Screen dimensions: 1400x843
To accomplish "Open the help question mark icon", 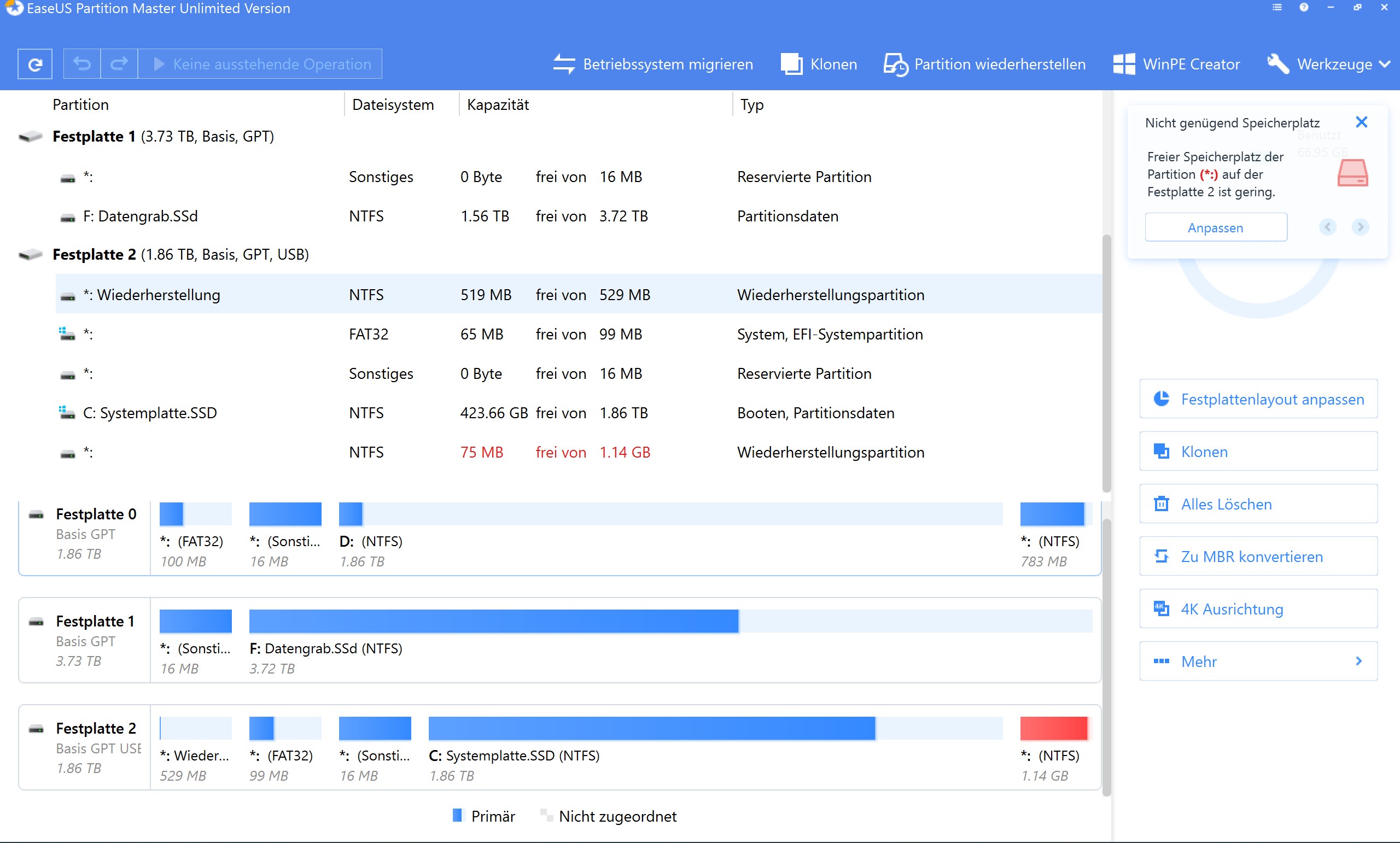I will [1303, 8].
